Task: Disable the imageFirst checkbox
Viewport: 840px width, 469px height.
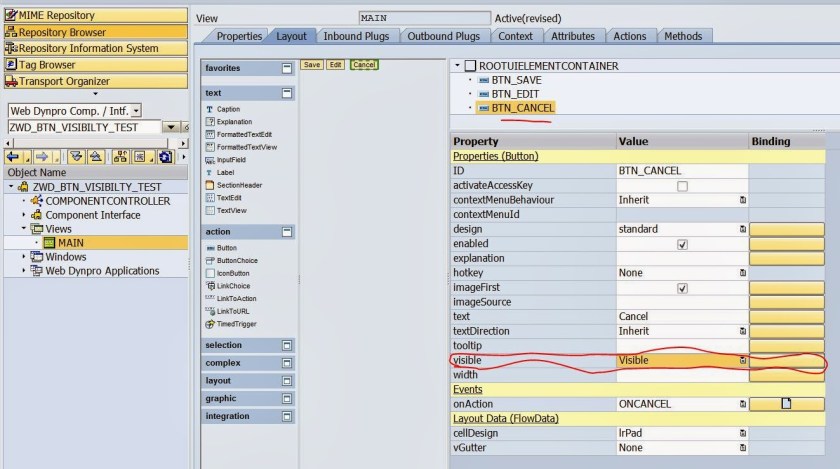Action: [682, 288]
